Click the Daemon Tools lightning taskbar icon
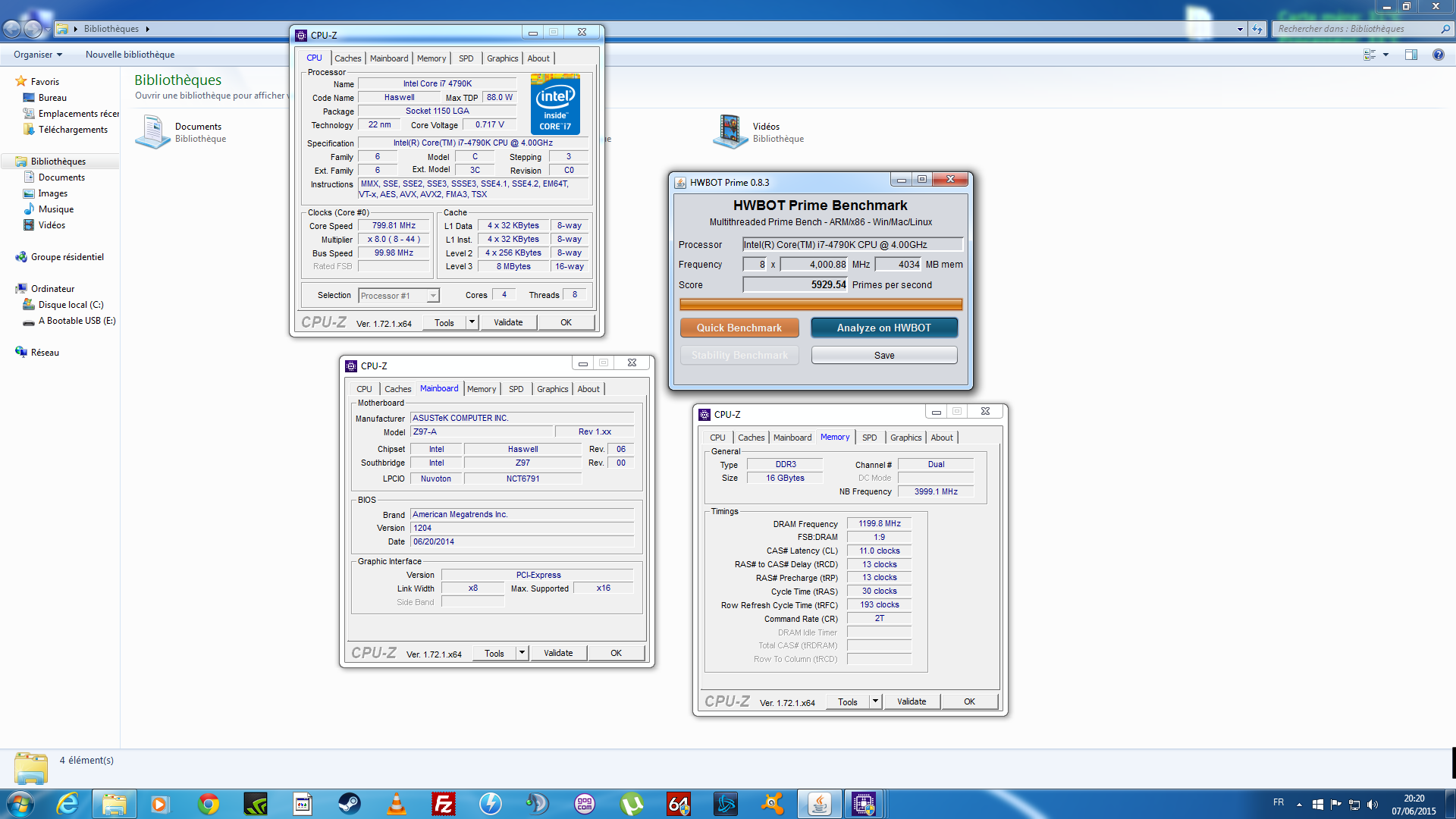This screenshot has width=1456, height=819. tap(490, 804)
